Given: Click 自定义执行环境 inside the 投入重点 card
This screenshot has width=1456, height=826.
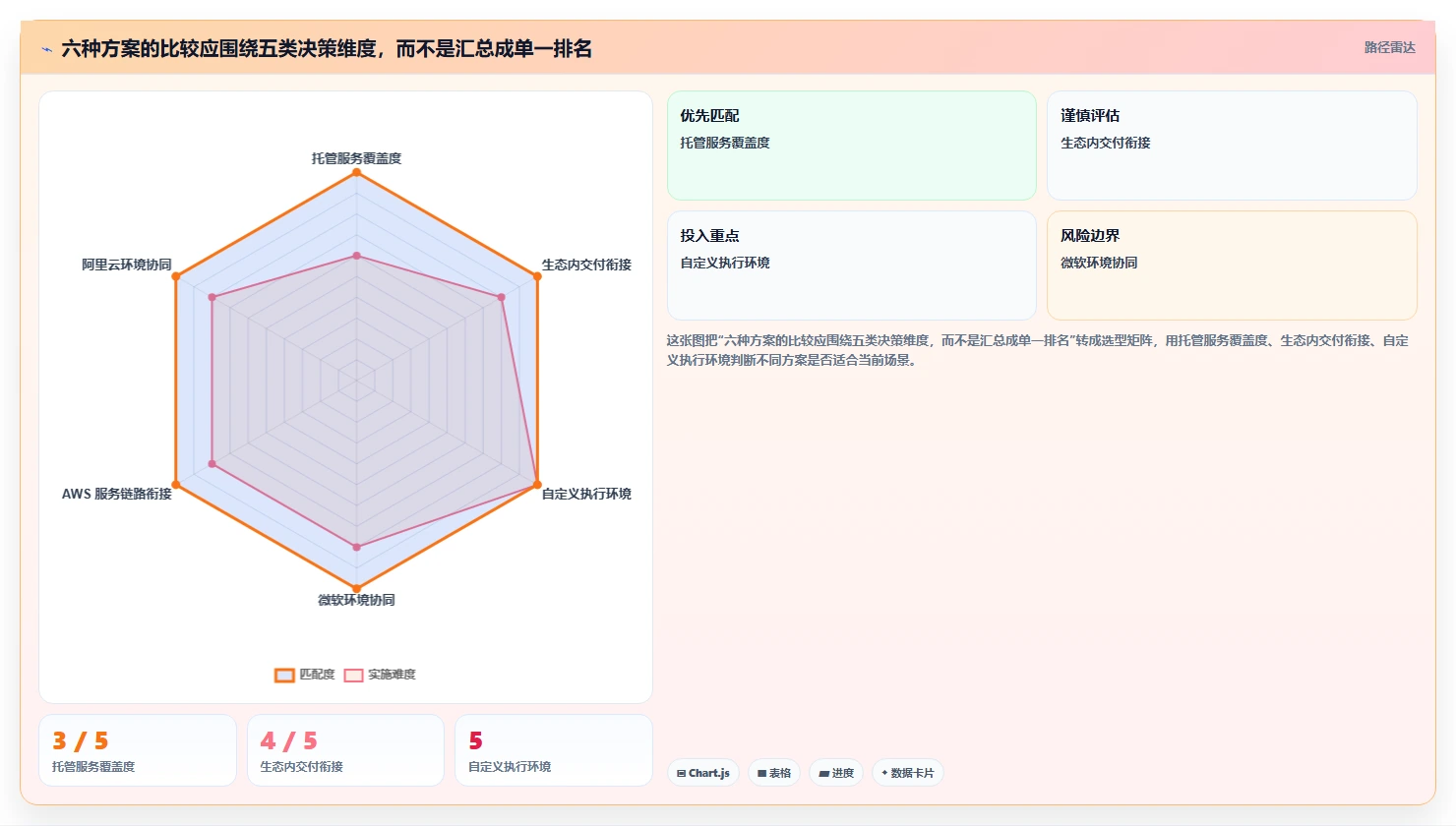Looking at the screenshot, I should [x=725, y=263].
